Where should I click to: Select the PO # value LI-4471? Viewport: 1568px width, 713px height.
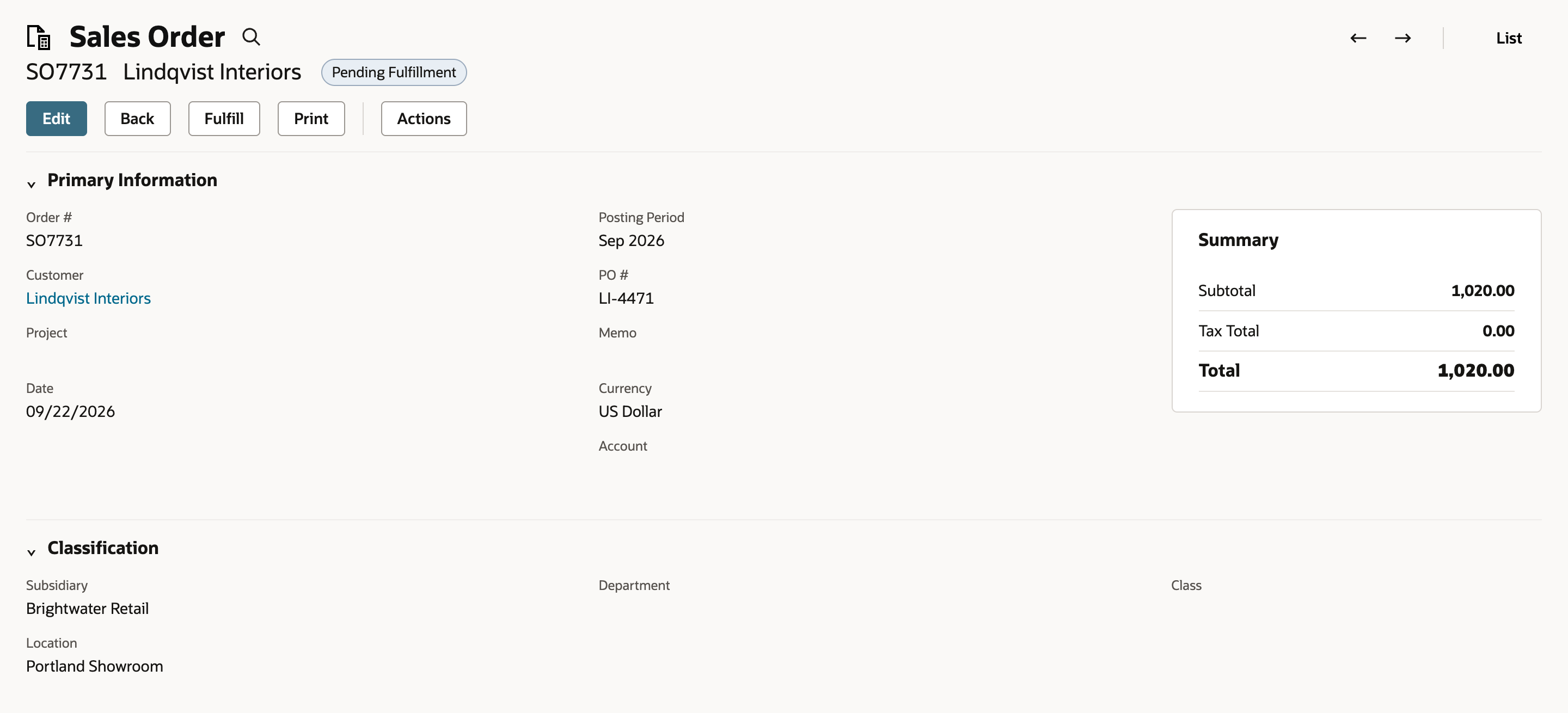[626, 298]
